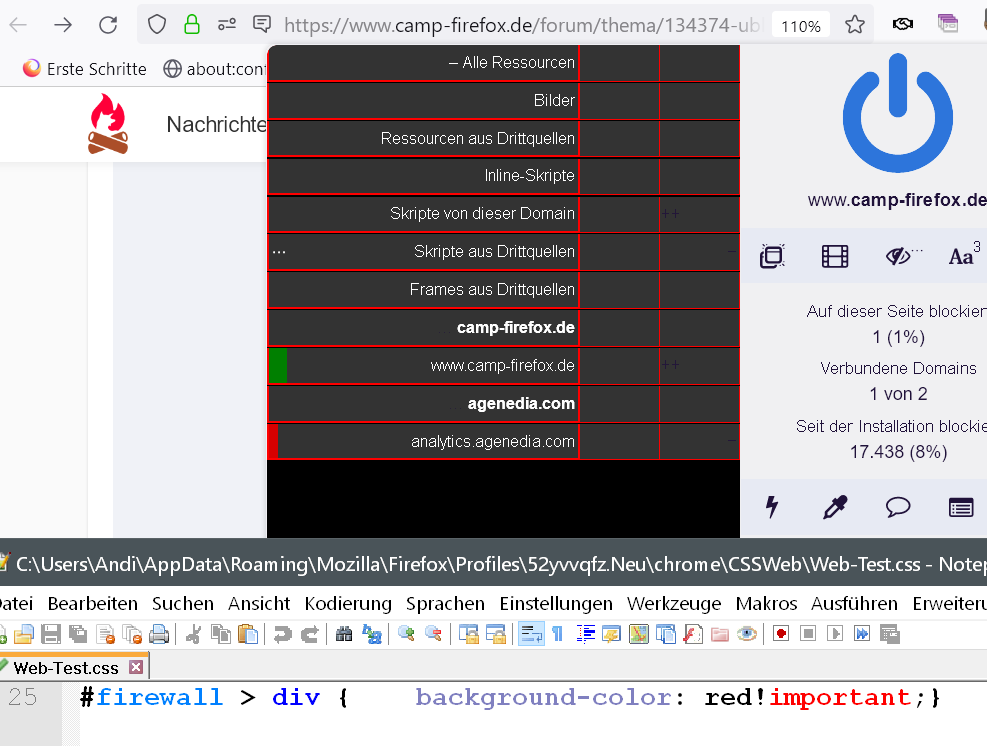Click Notepad++ open file folder icon
This screenshot has width=987, height=746.
tap(23, 634)
